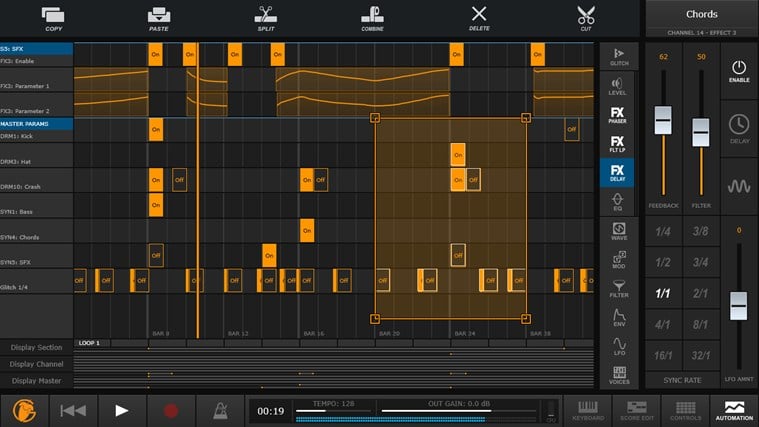This screenshot has height=427, width=759.
Task: Click the metronome icon
Action: 218,410
